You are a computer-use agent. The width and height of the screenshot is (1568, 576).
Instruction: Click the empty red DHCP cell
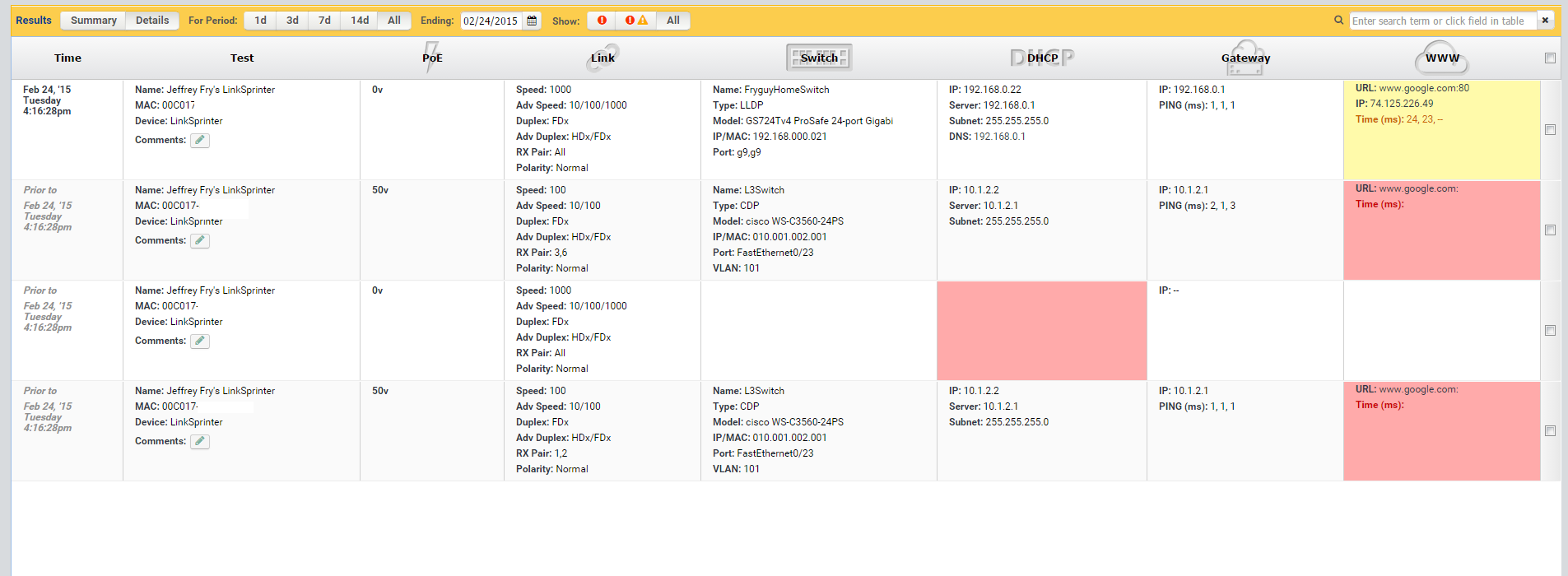(x=1042, y=331)
